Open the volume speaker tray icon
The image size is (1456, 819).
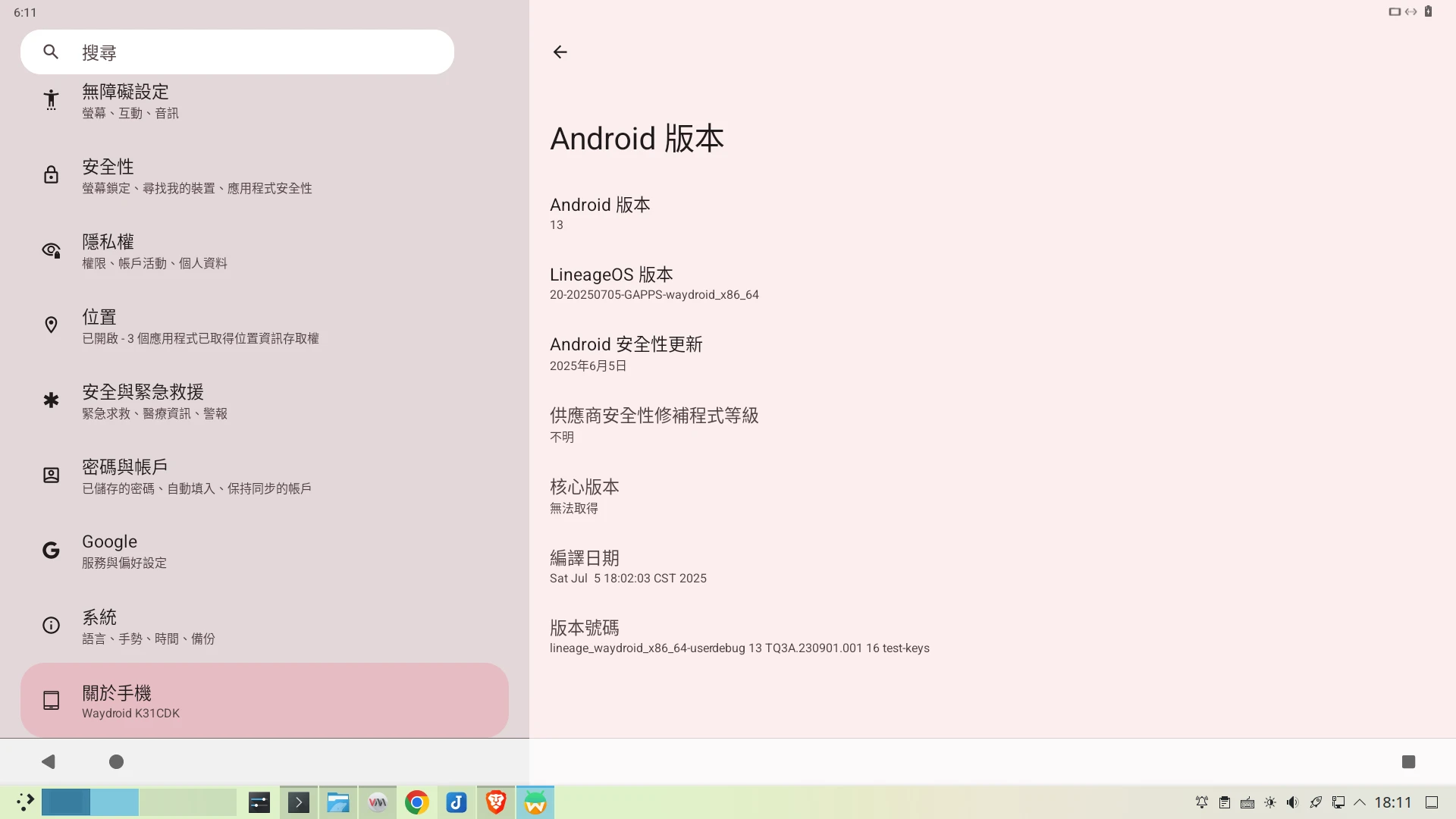[x=1293, y=802]
